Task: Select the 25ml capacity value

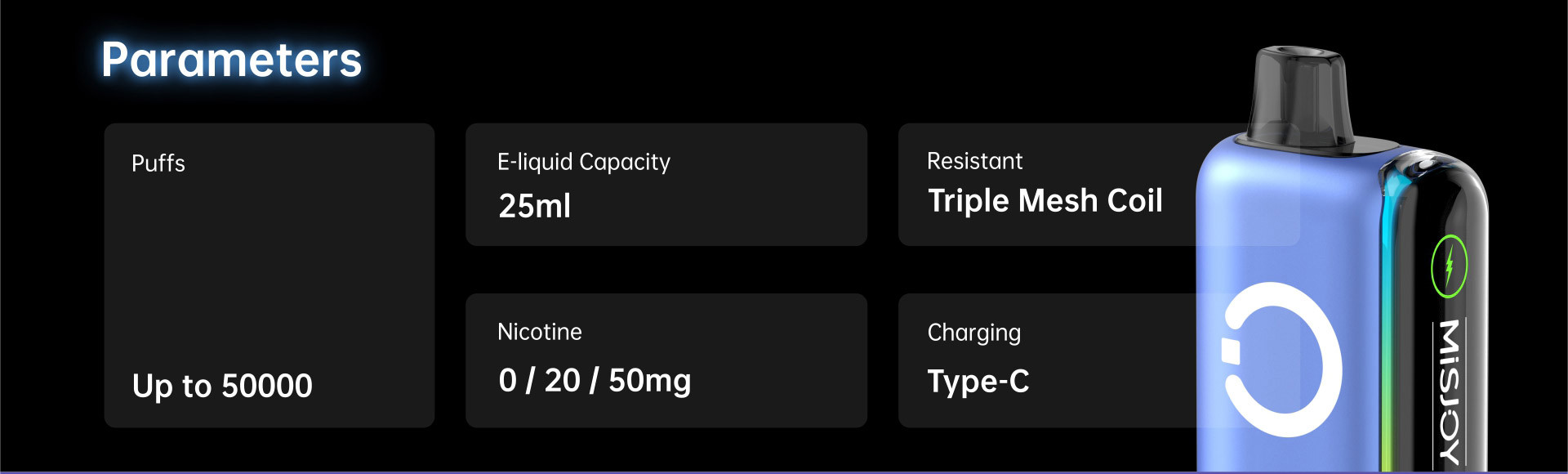Action: click(534, 206)
